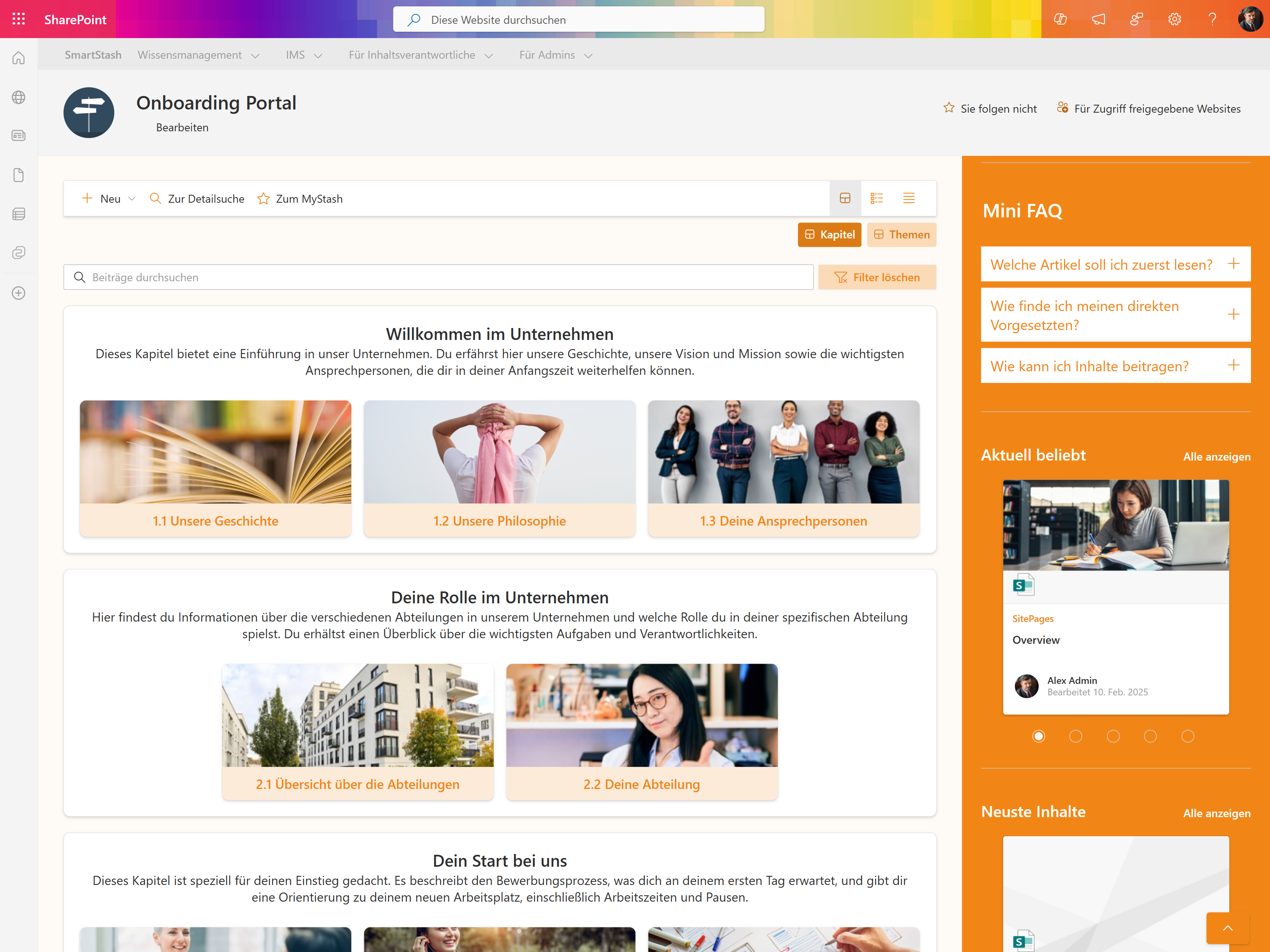The image size is (1270, 952).
Task: Click the SharePoint page file icon on the Overview card
Action: 1023,585
